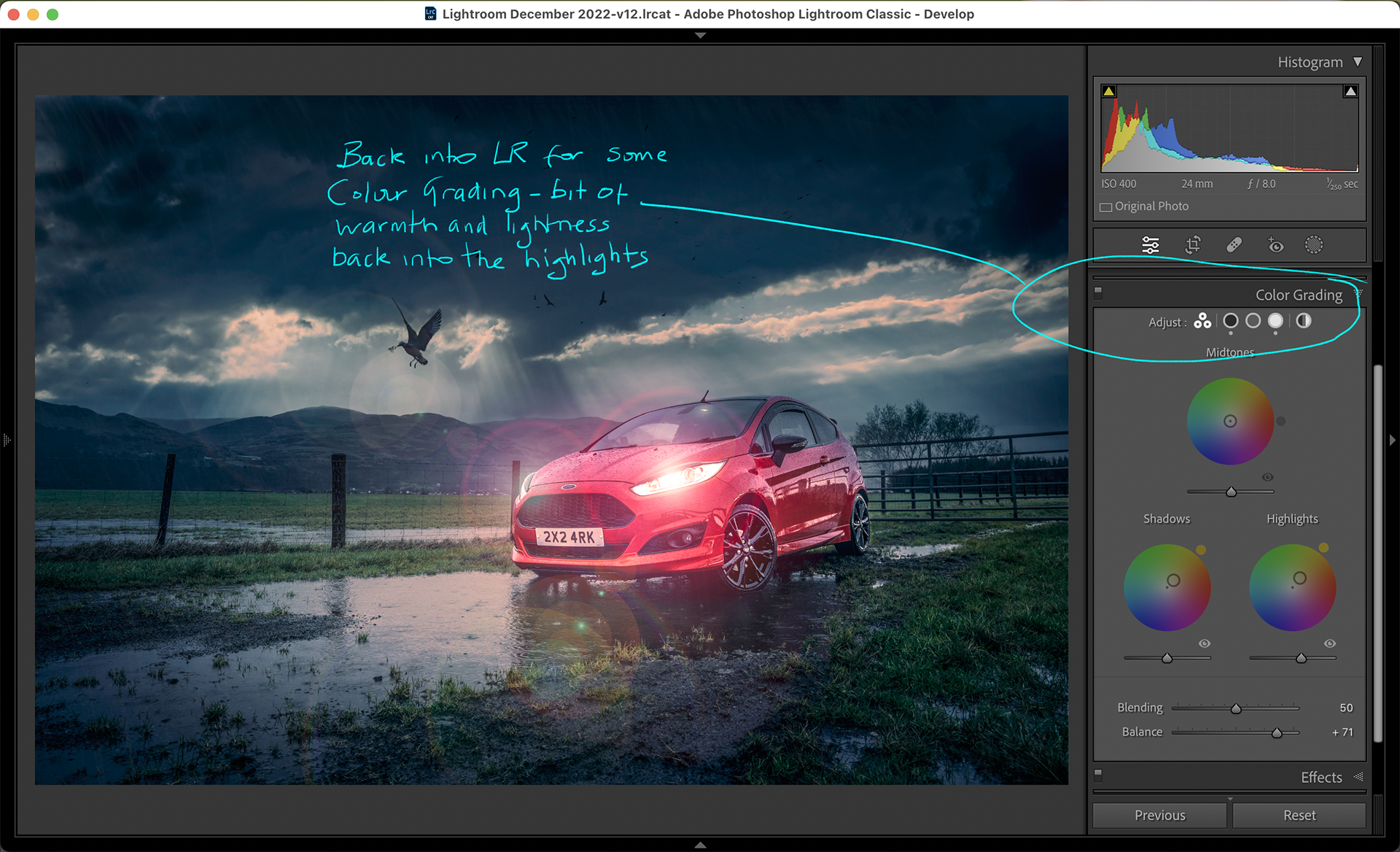Expand the Effects panel triangle
Viewport: 1400px width, 852px height.
tap(1358, 777)
